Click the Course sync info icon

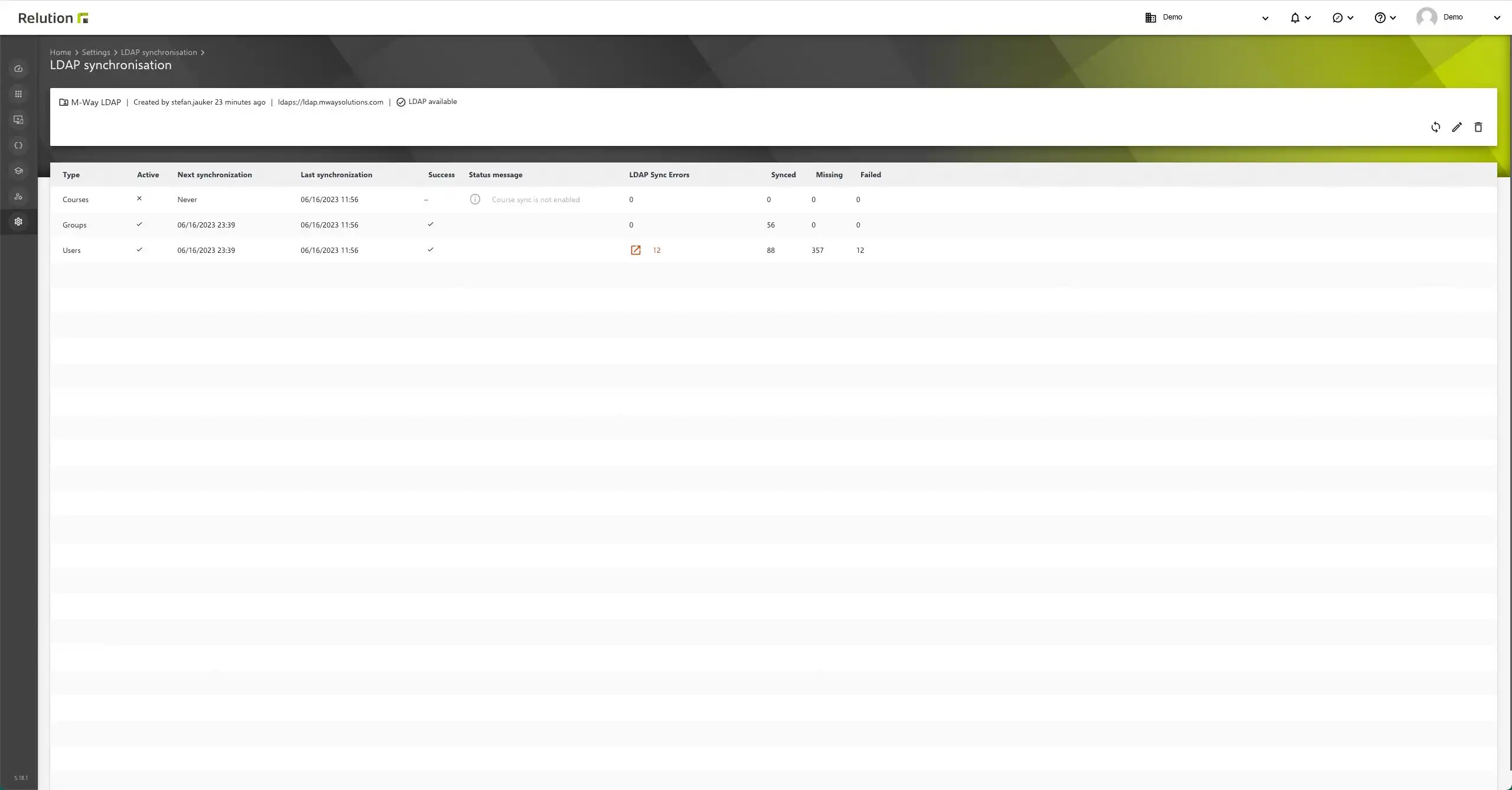pyautogui.click(x=475, y=199)
